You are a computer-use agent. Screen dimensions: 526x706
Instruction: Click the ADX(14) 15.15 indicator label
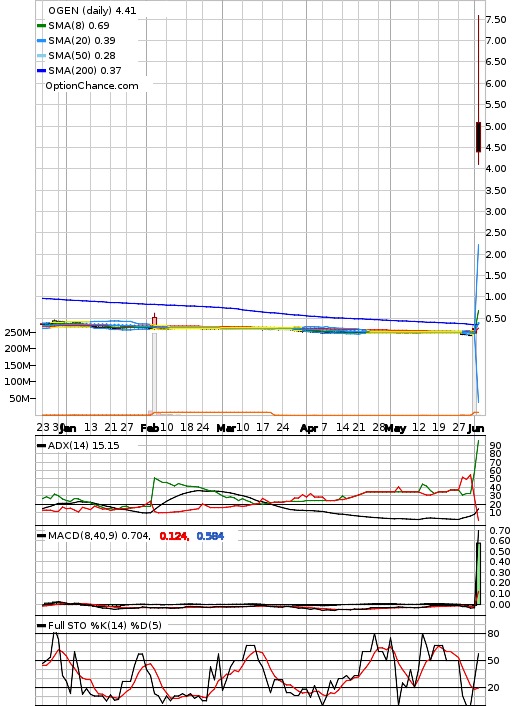pos(84,446)
